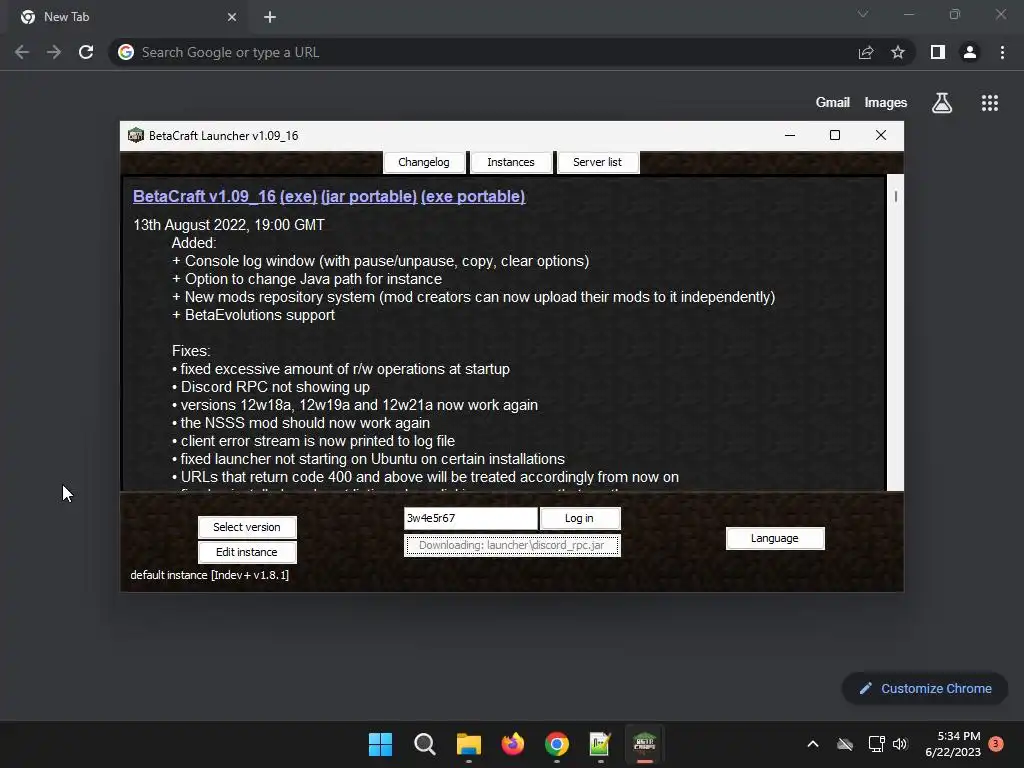The image size is (1024, 768).
Task: Click the Chrome forward navigation arrow
Action: point(54,52)
